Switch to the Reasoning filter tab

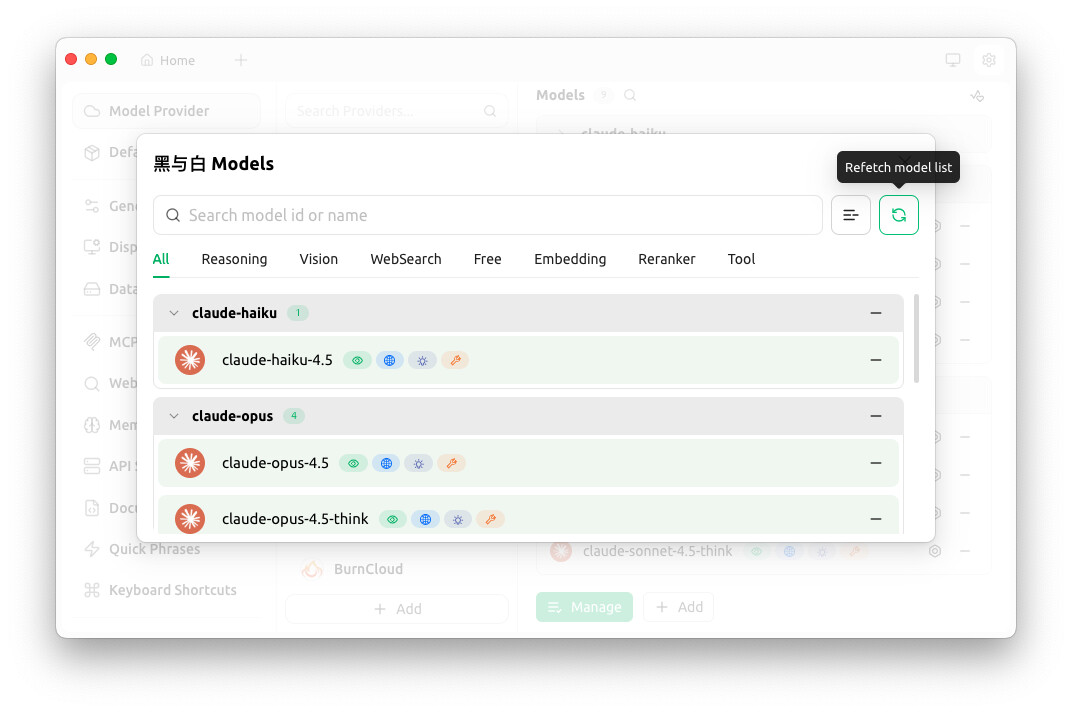pyautogui.click(x=234, y=259)
